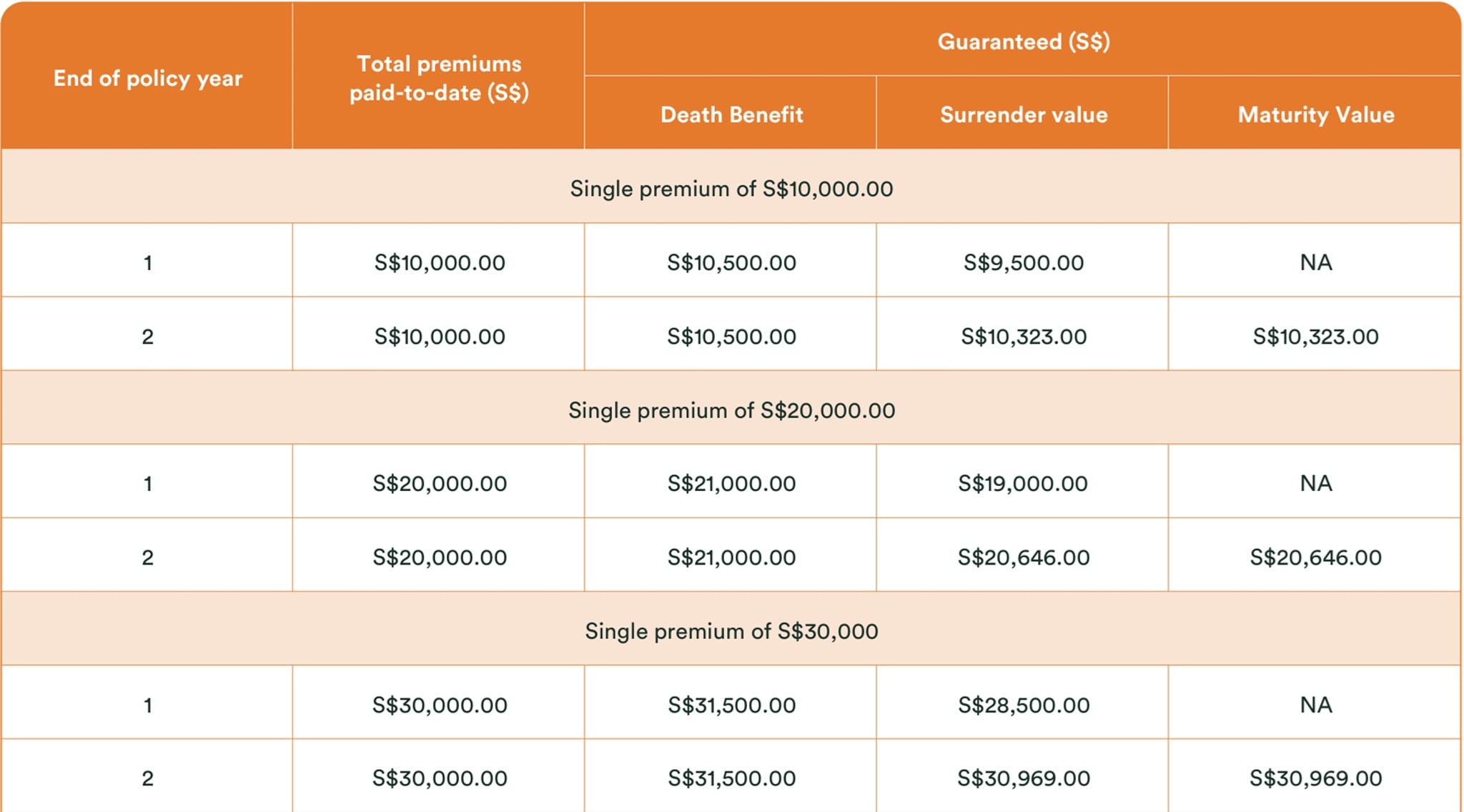1464x812 pixels.
Task: Click the "Surrender value" column header
Action: [1024, 114]
